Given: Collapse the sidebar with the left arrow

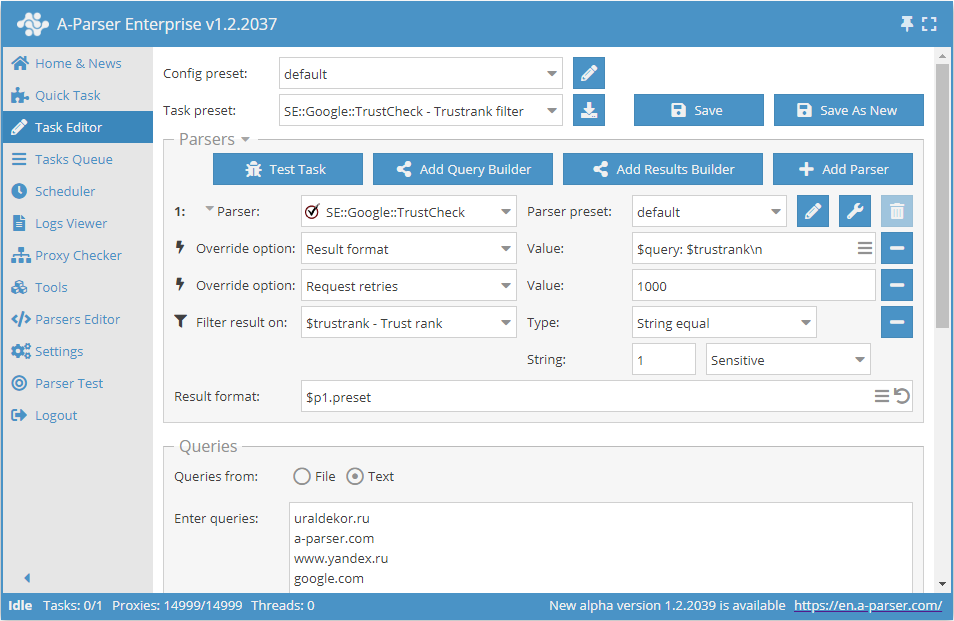Looking at the screenshot, I should (x=27, y=578).
